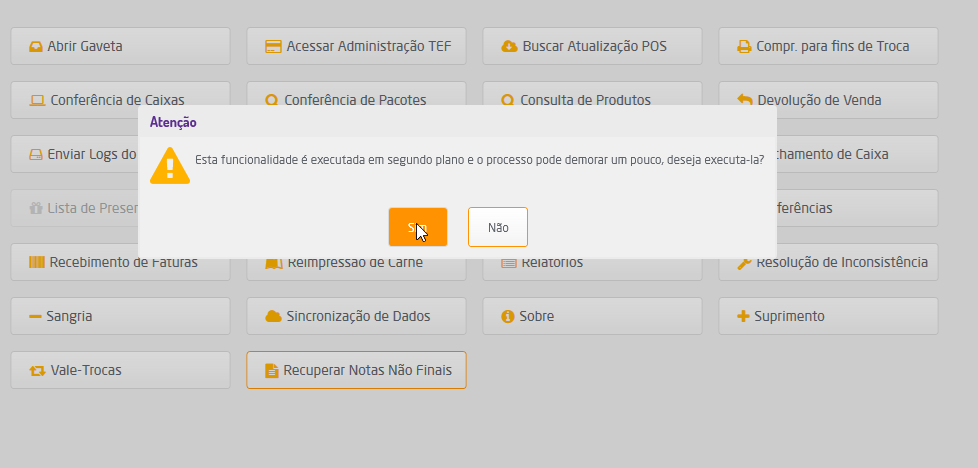Confirm the dialog with the orange Sim button
This screenshot has width=978, height=468.
(x=417, y=227)
